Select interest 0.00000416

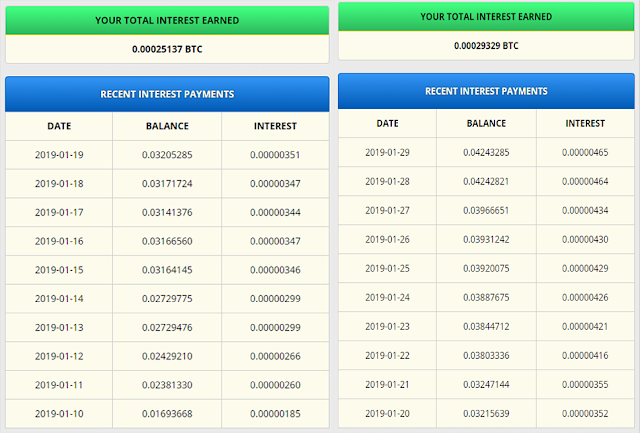click(585, 355)
